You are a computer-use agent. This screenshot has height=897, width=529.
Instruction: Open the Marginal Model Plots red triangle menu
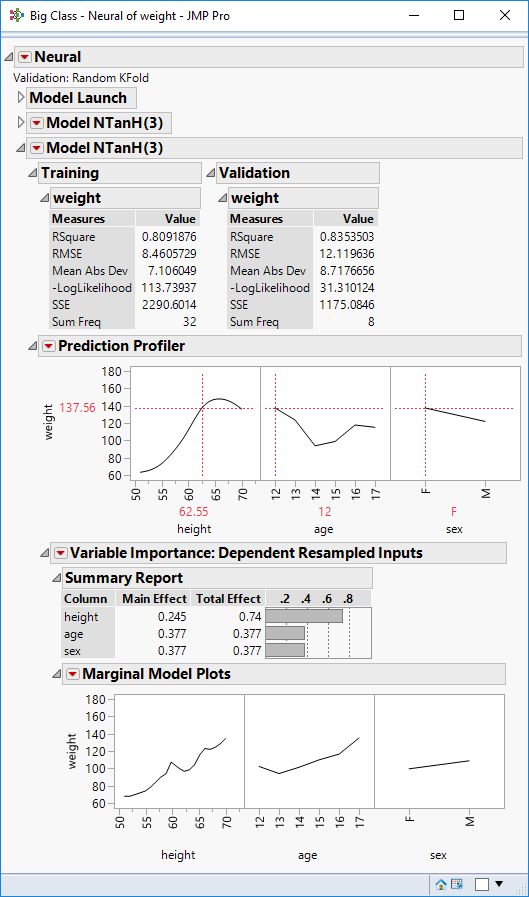click(73, 674)
